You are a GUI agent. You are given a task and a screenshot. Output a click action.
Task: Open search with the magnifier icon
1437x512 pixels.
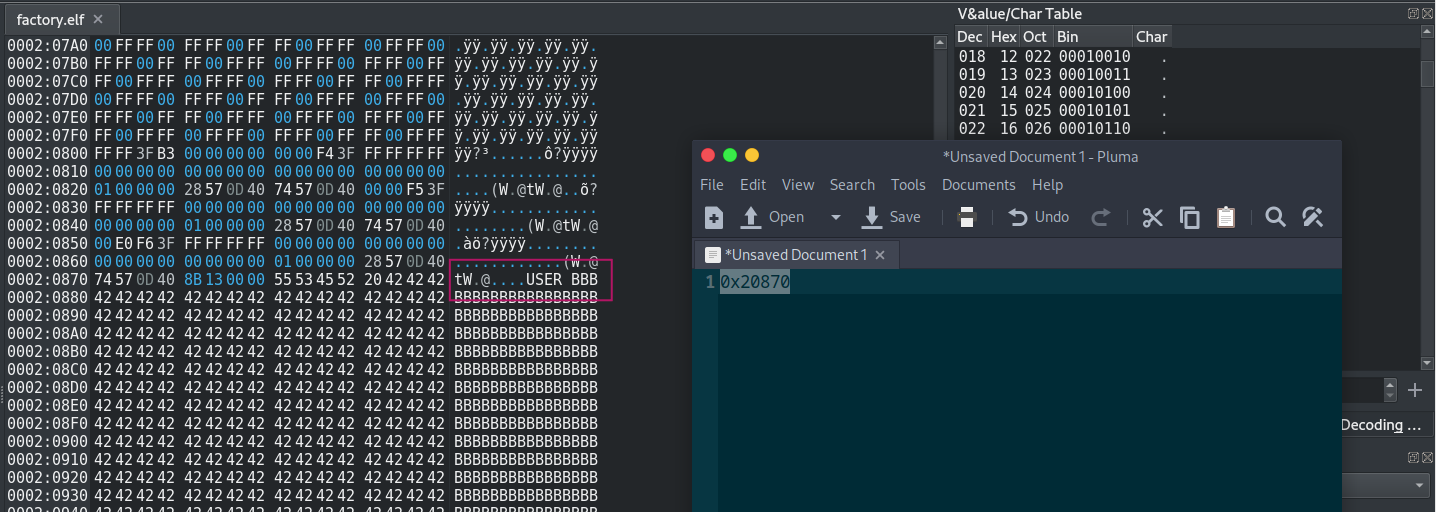(1275, 217)
